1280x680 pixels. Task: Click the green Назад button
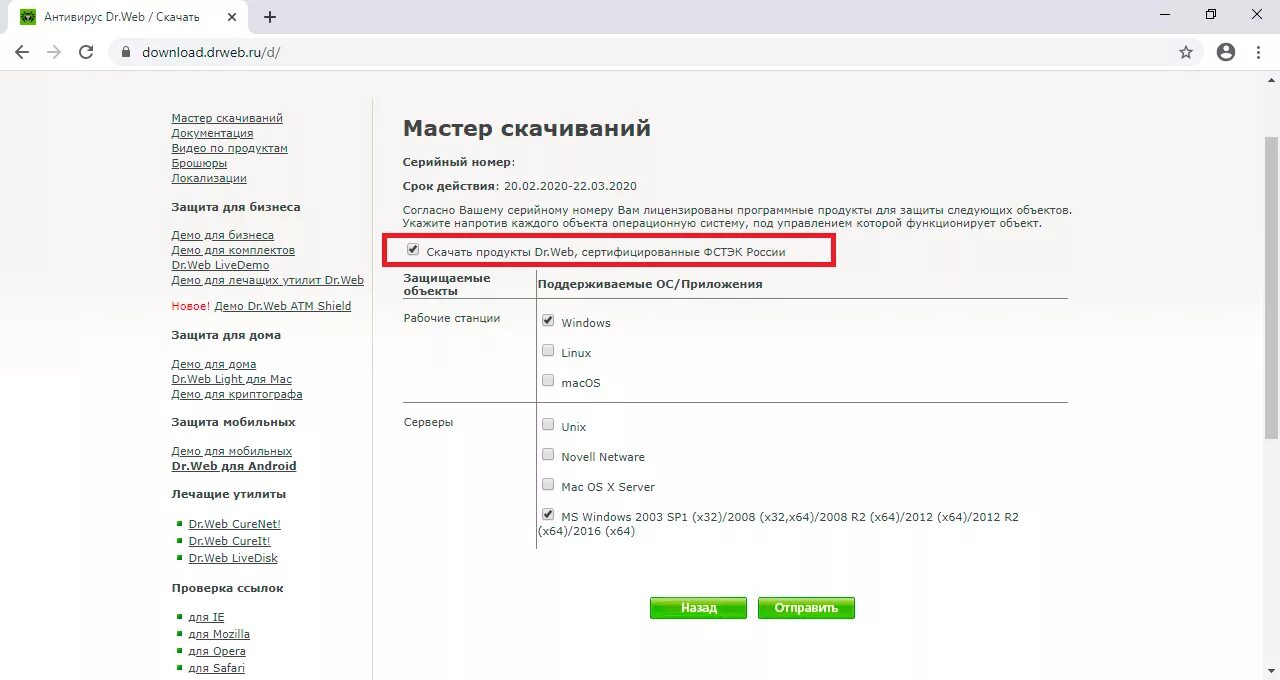click(698, 608)
